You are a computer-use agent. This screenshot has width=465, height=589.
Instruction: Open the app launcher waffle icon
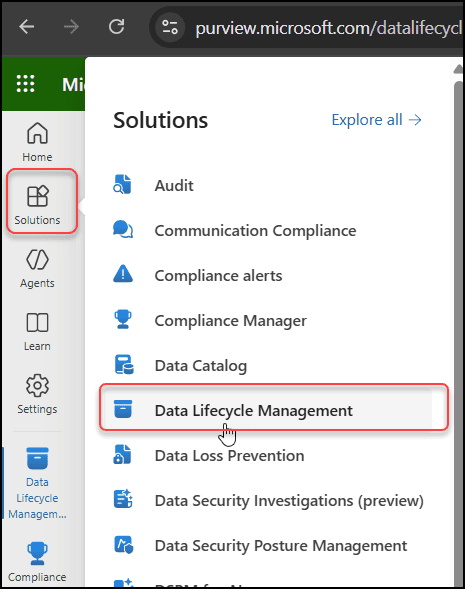(26, 83)
